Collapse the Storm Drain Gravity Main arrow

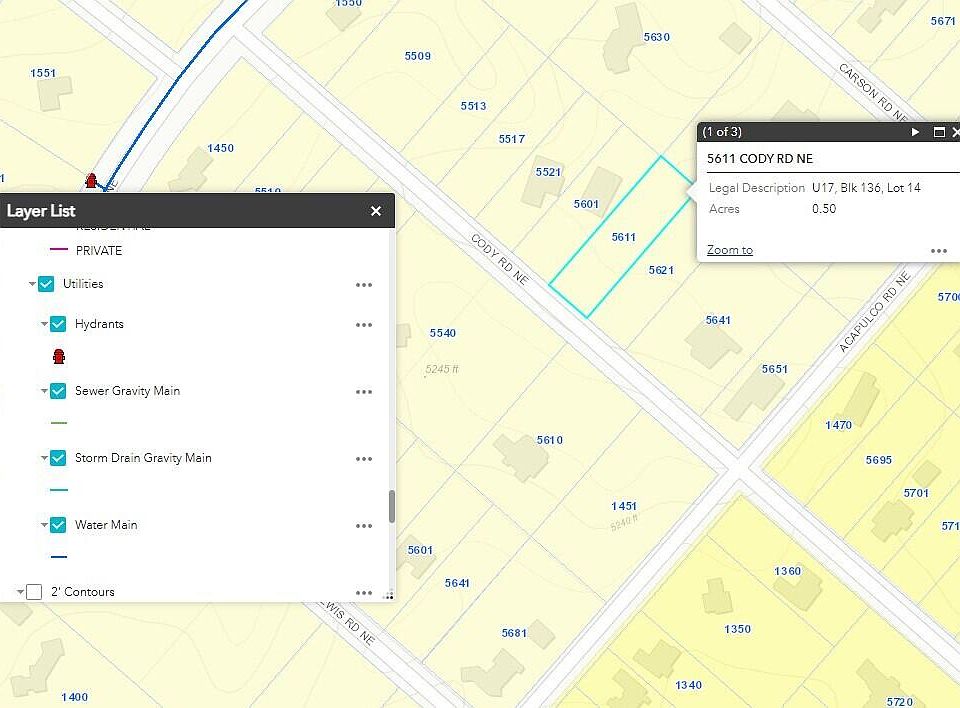point(44,458)
